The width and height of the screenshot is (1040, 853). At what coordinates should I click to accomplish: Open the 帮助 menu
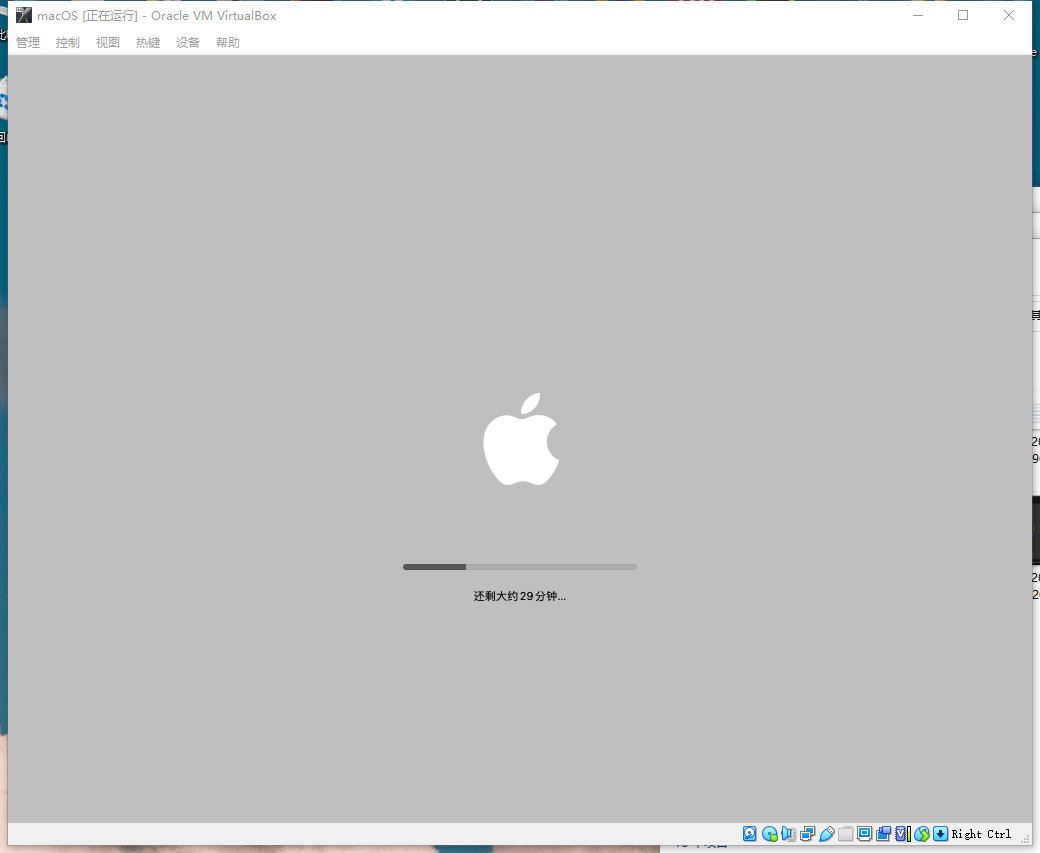tap(227, 42)
